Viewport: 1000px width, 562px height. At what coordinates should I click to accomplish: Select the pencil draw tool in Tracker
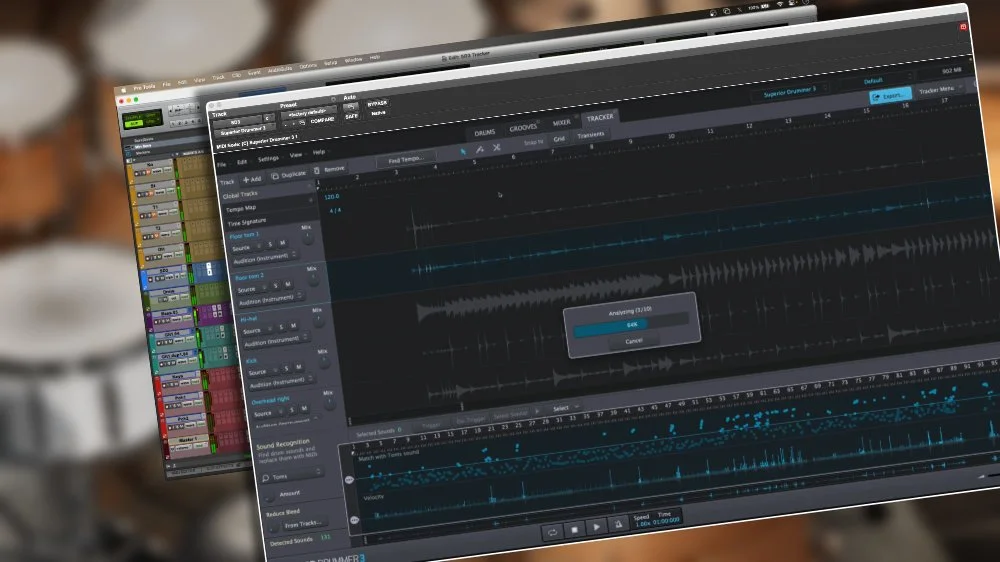click(480, 149)
